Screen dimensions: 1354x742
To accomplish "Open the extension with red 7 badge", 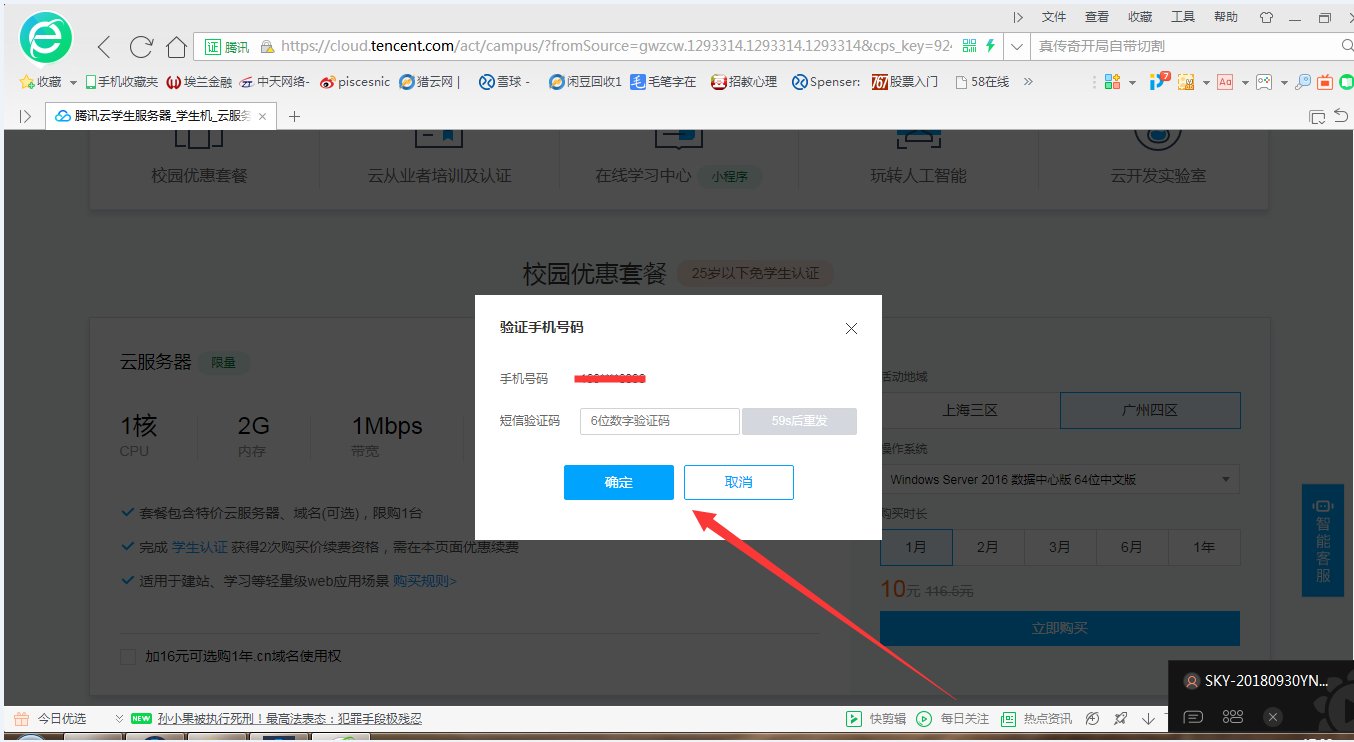I will point(1159,81).
